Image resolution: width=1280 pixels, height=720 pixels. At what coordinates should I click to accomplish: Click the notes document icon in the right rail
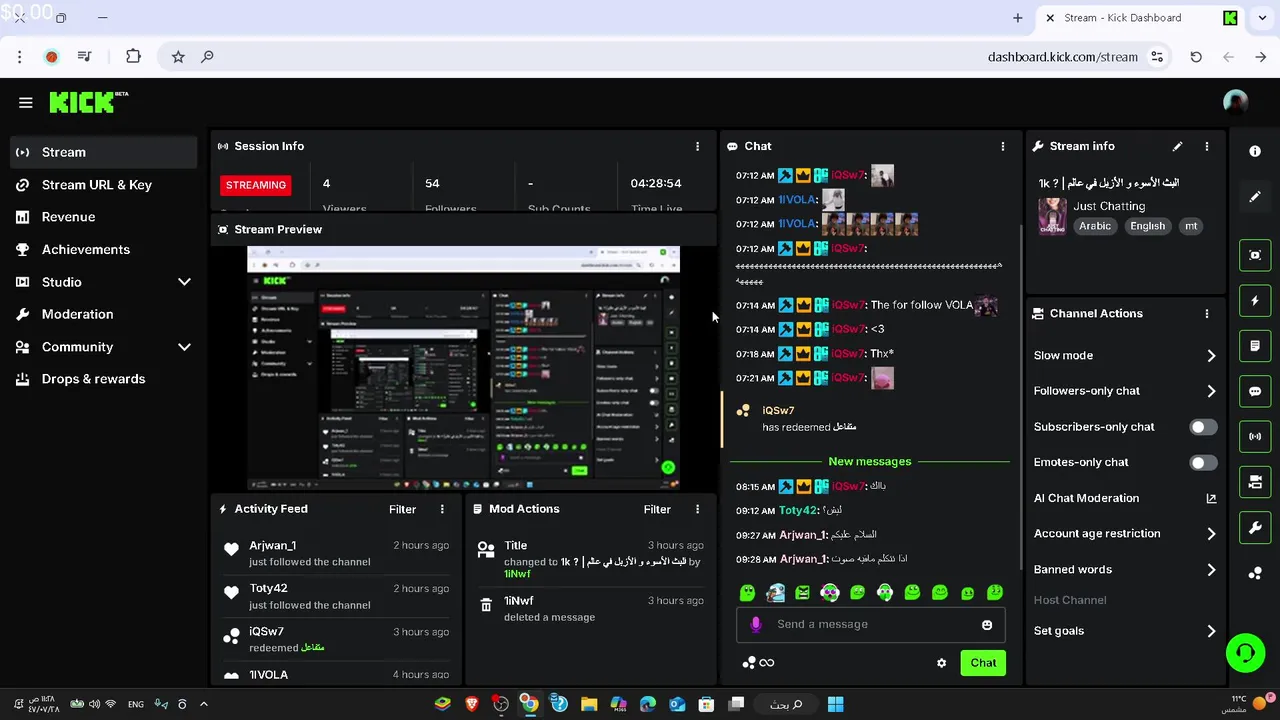tap(1255, 346)
